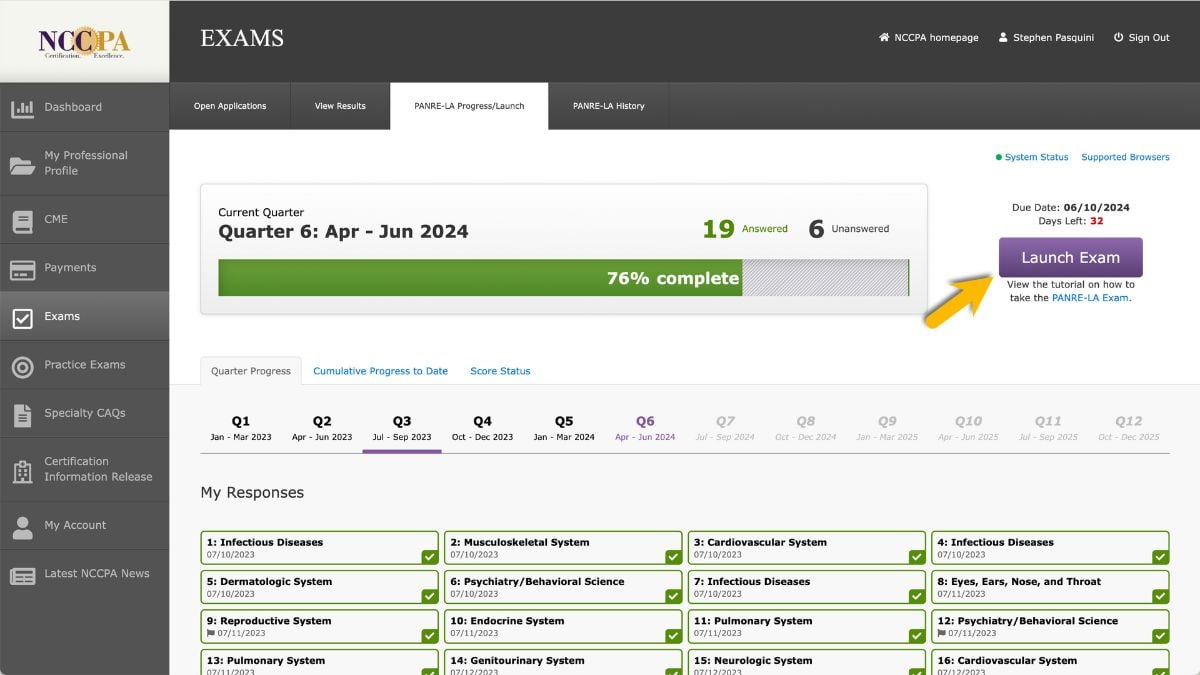Click Days Left value 32
This screenshot has width=1200, height=675.
pyautogui.click(x=1097, y=221)
